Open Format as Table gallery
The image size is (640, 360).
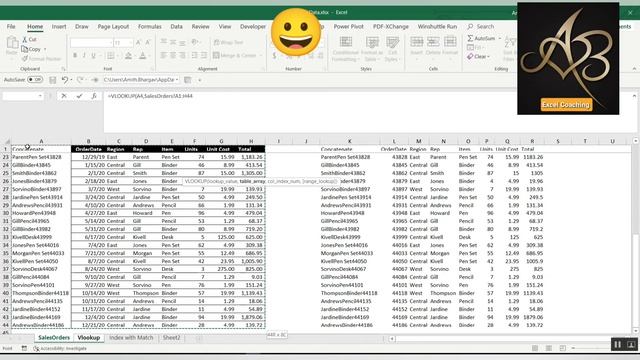tap(372, 49)
